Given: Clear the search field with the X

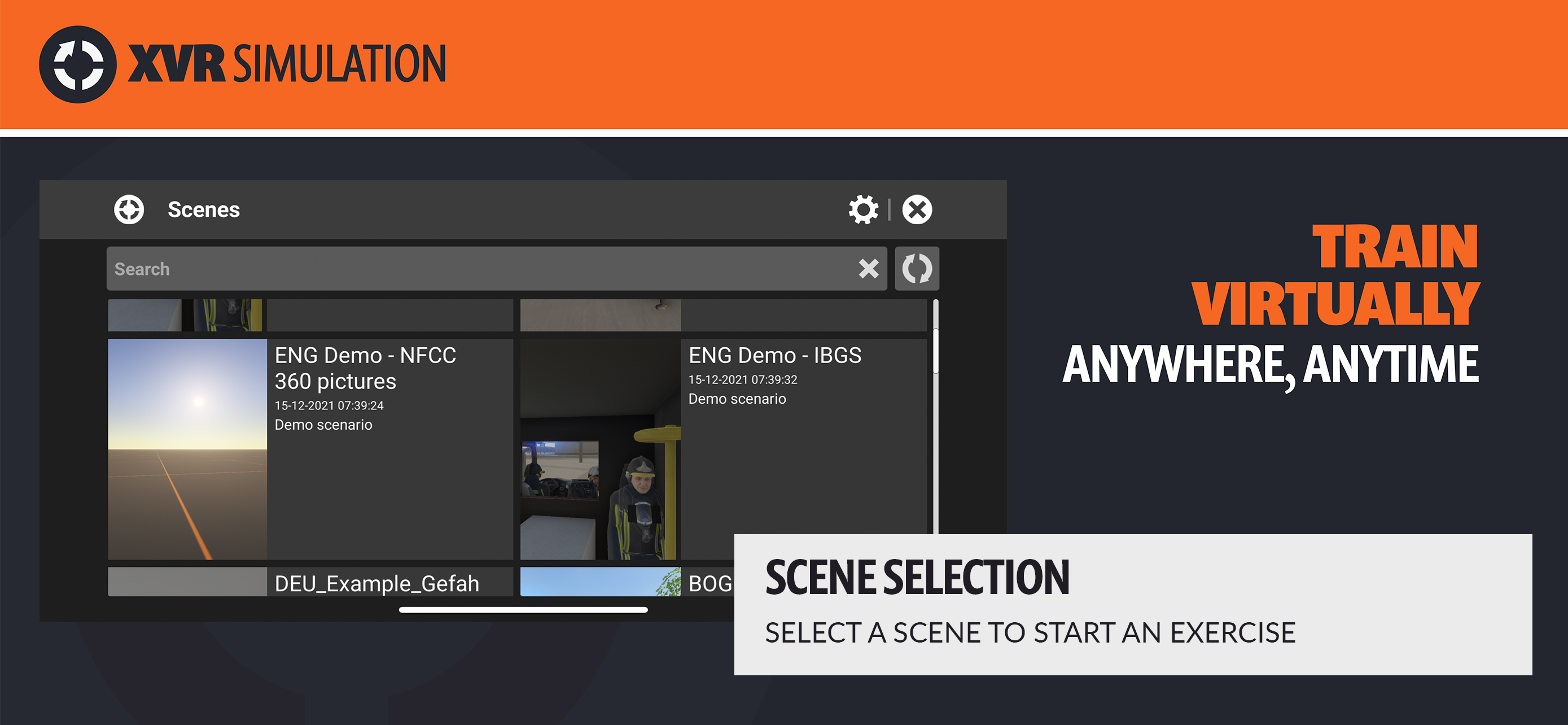Looking at the screenshot, I should [x=869, y=268].
